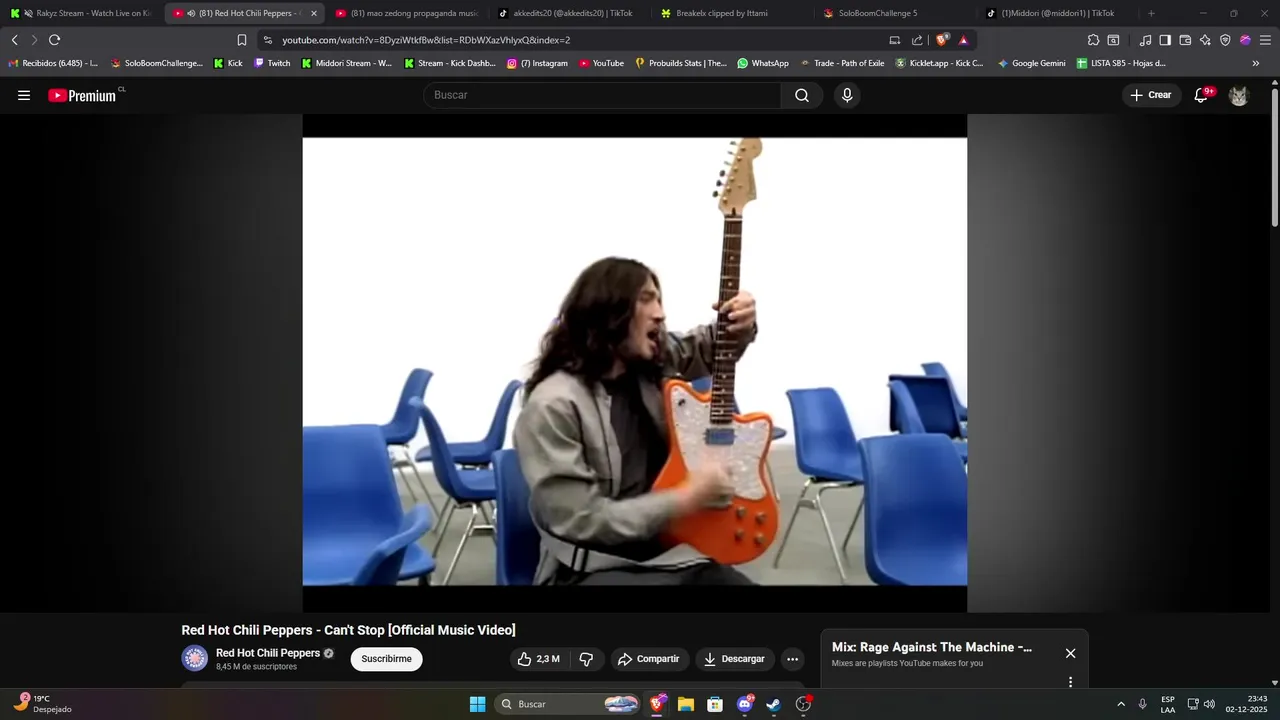Click the Compartir share button
1280x720 pixels.
tap(649, 659)
